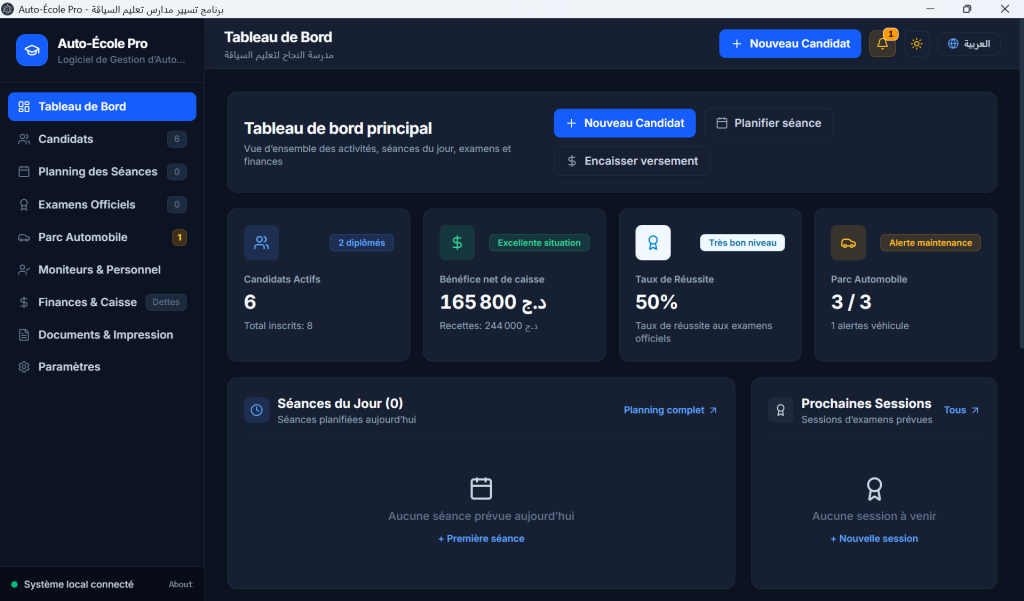Click the Parc Automobile sidebar car icon
This screenshot has width=1024, height=601.
[x=24, y=237]
